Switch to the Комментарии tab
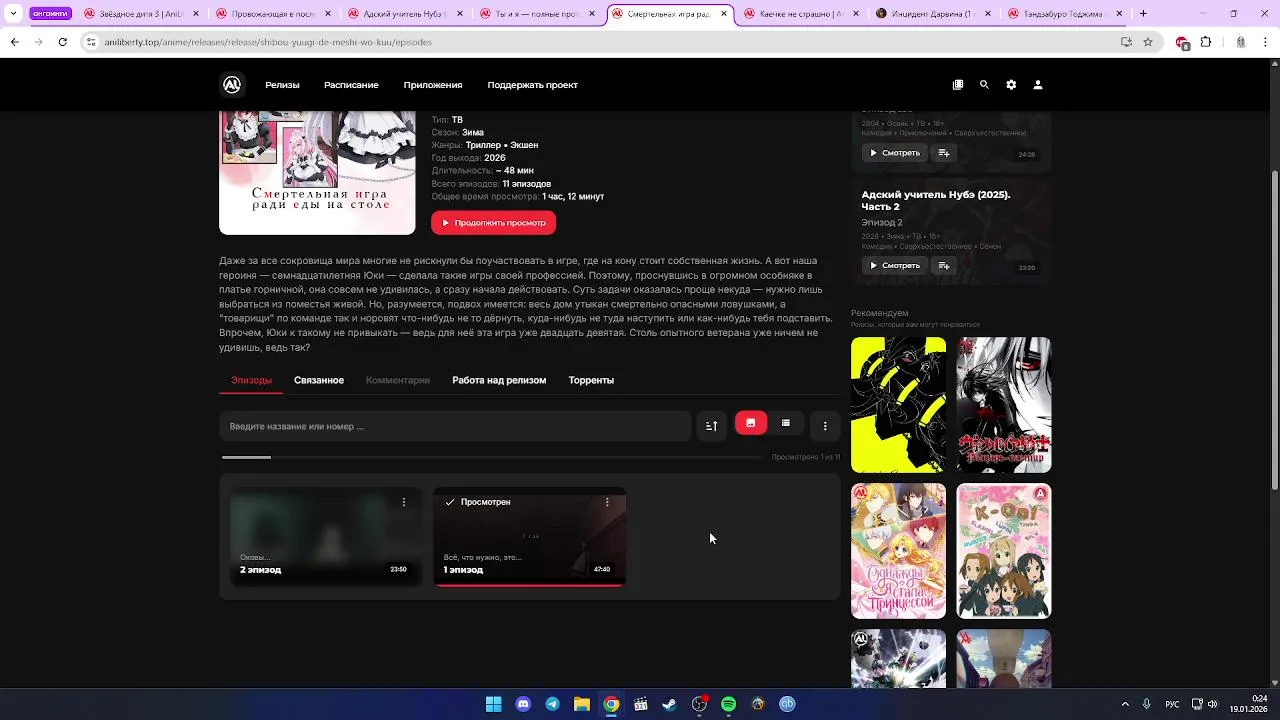1280x720 pixels. click(398, 380)
